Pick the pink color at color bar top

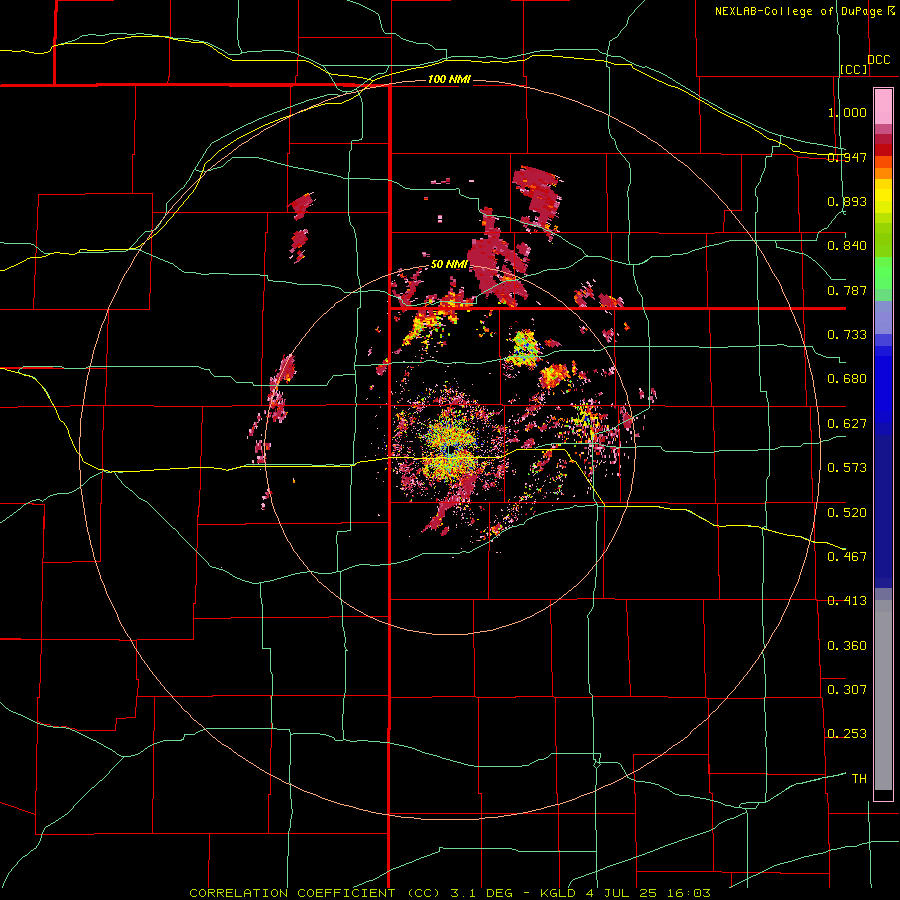coord(883,106)
